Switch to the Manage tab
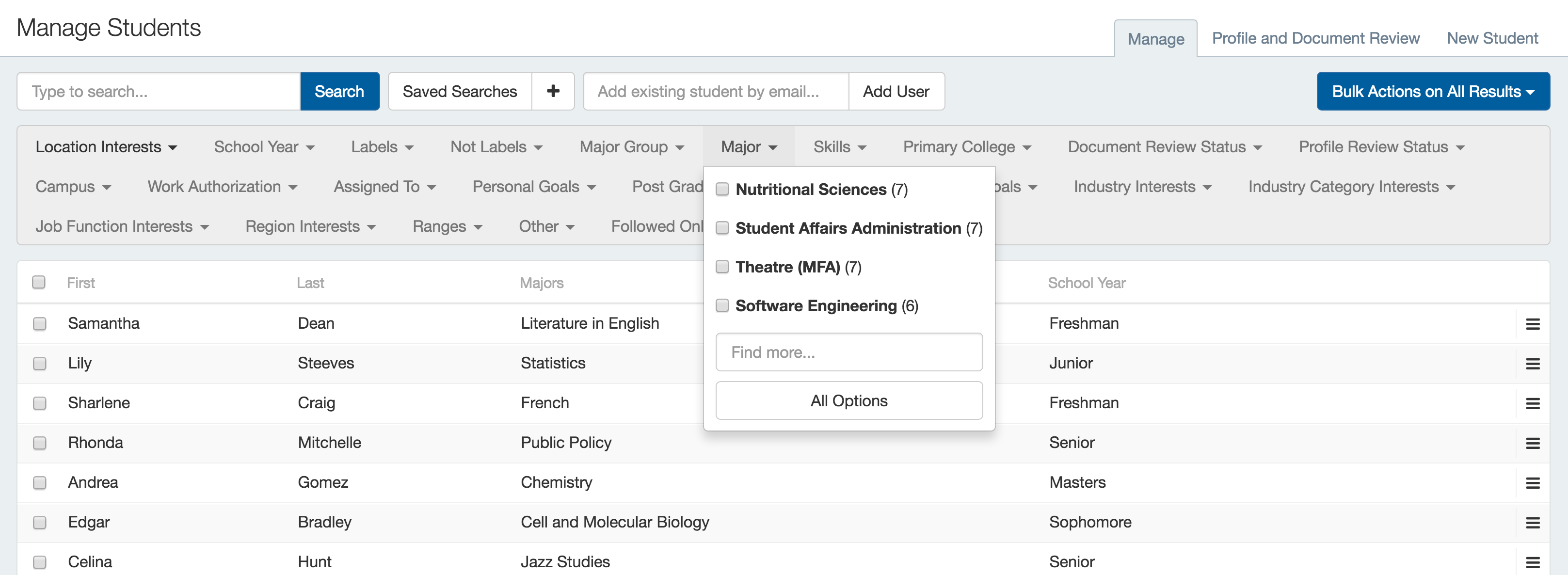This screenshot has height=575, width=1568. point(1155,39)
